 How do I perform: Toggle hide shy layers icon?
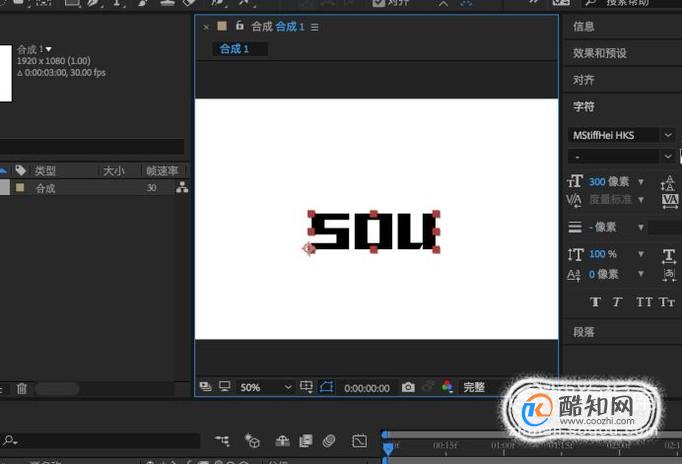(283, 441)
